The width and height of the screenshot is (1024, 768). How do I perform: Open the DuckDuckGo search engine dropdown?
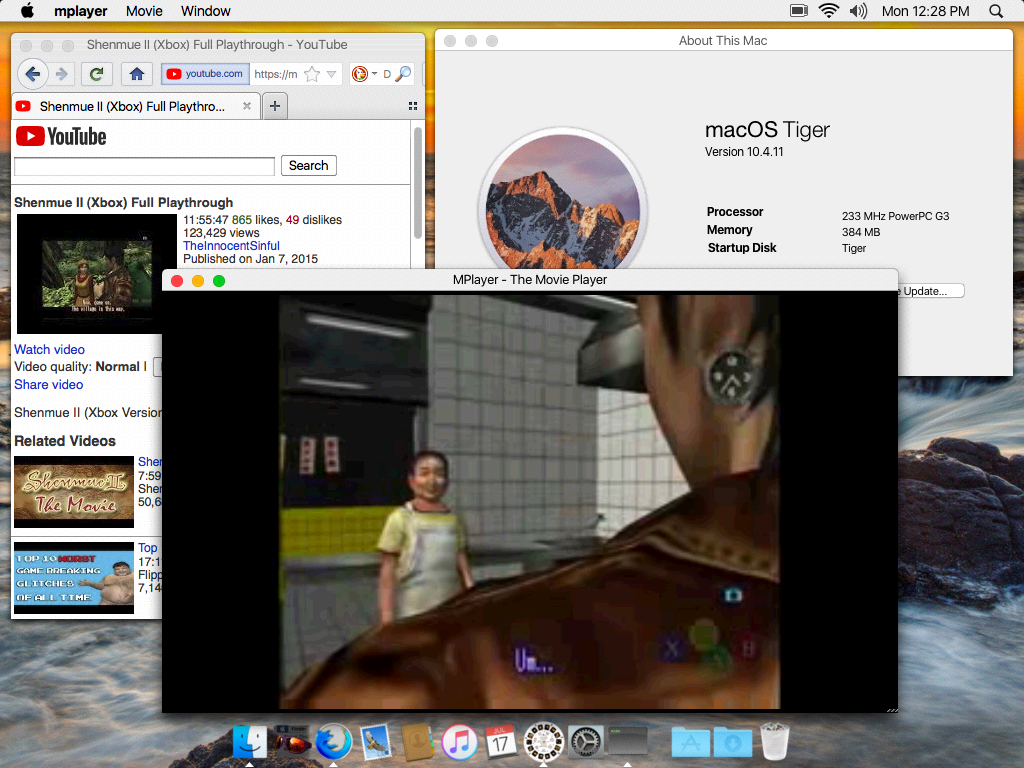click(364, 74)
